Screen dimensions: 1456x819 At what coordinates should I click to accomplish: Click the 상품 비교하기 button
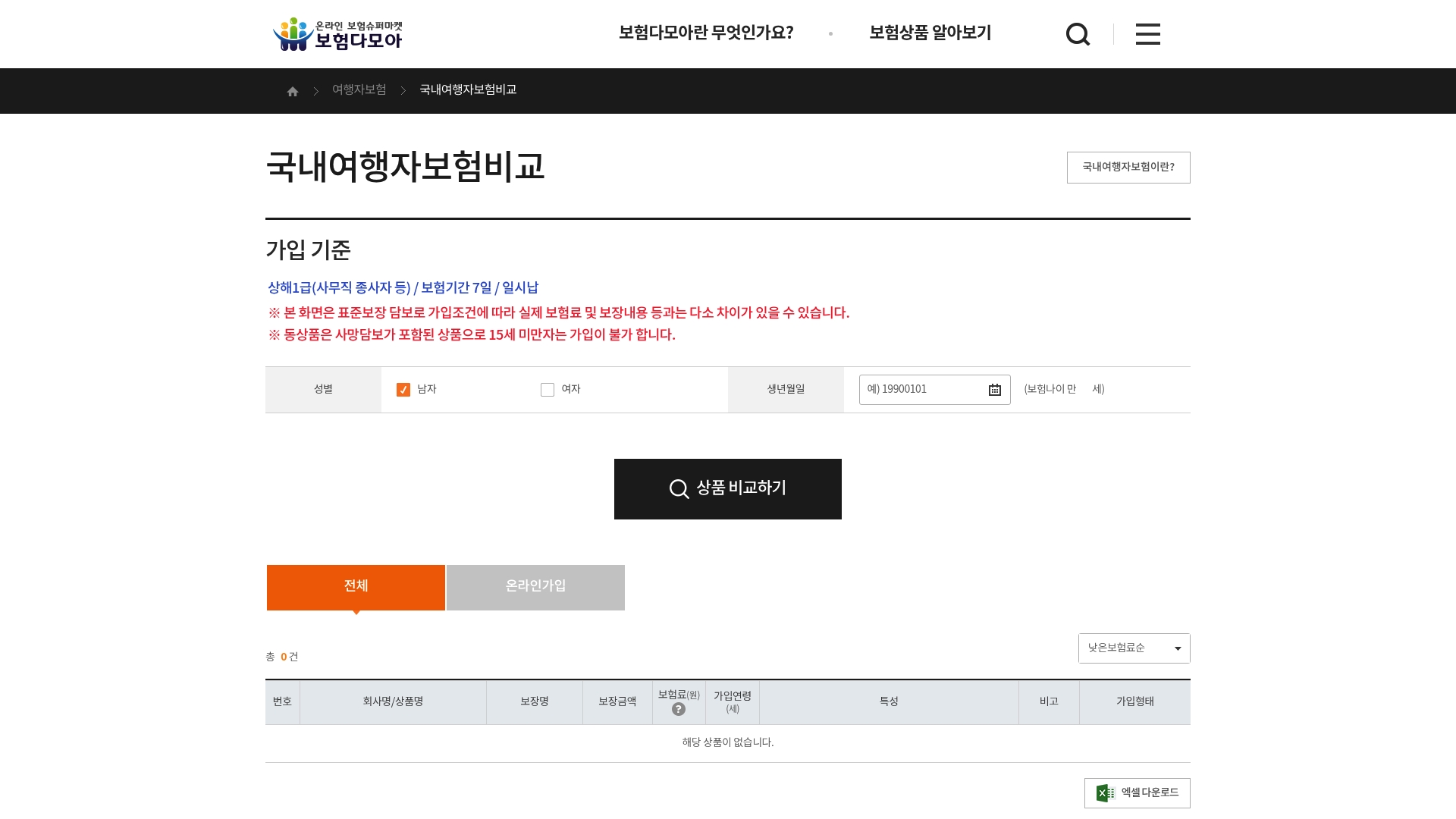click(728, 489)
